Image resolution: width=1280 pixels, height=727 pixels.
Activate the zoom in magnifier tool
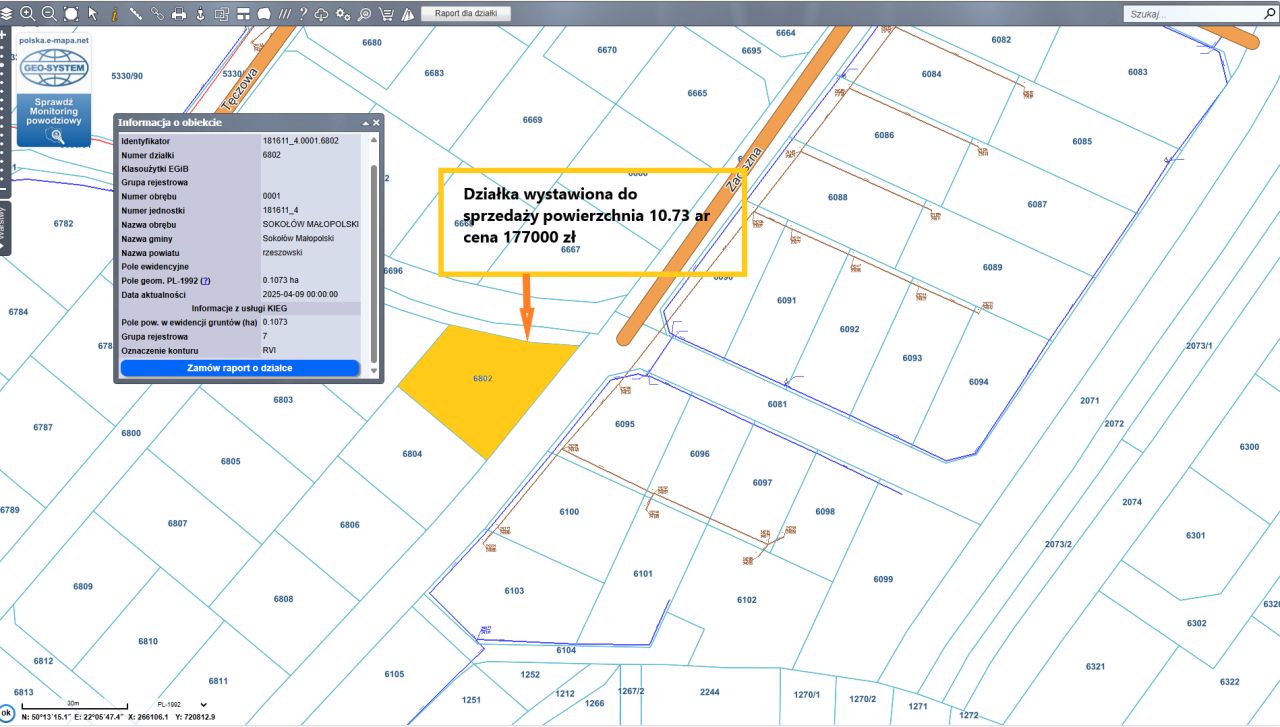pyautogui.click(x=27, y=14)
